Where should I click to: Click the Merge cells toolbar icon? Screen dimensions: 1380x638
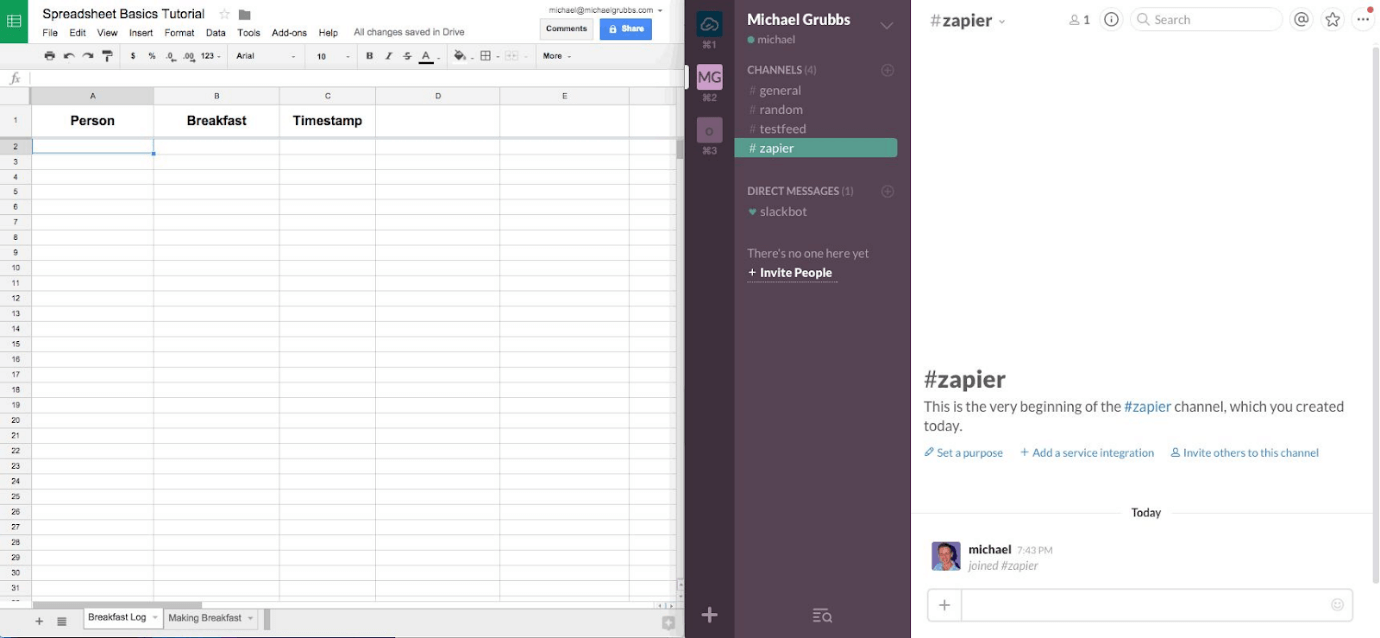(514, 56)
